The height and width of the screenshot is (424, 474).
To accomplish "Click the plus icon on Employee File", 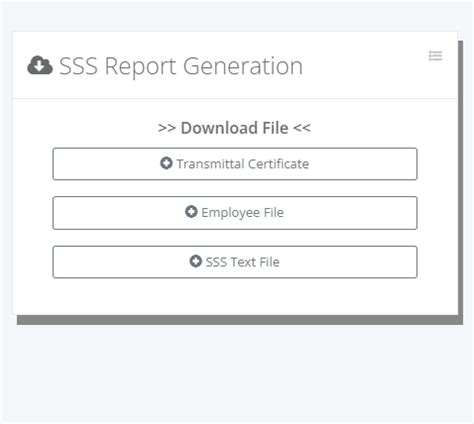I will (191, 212).
